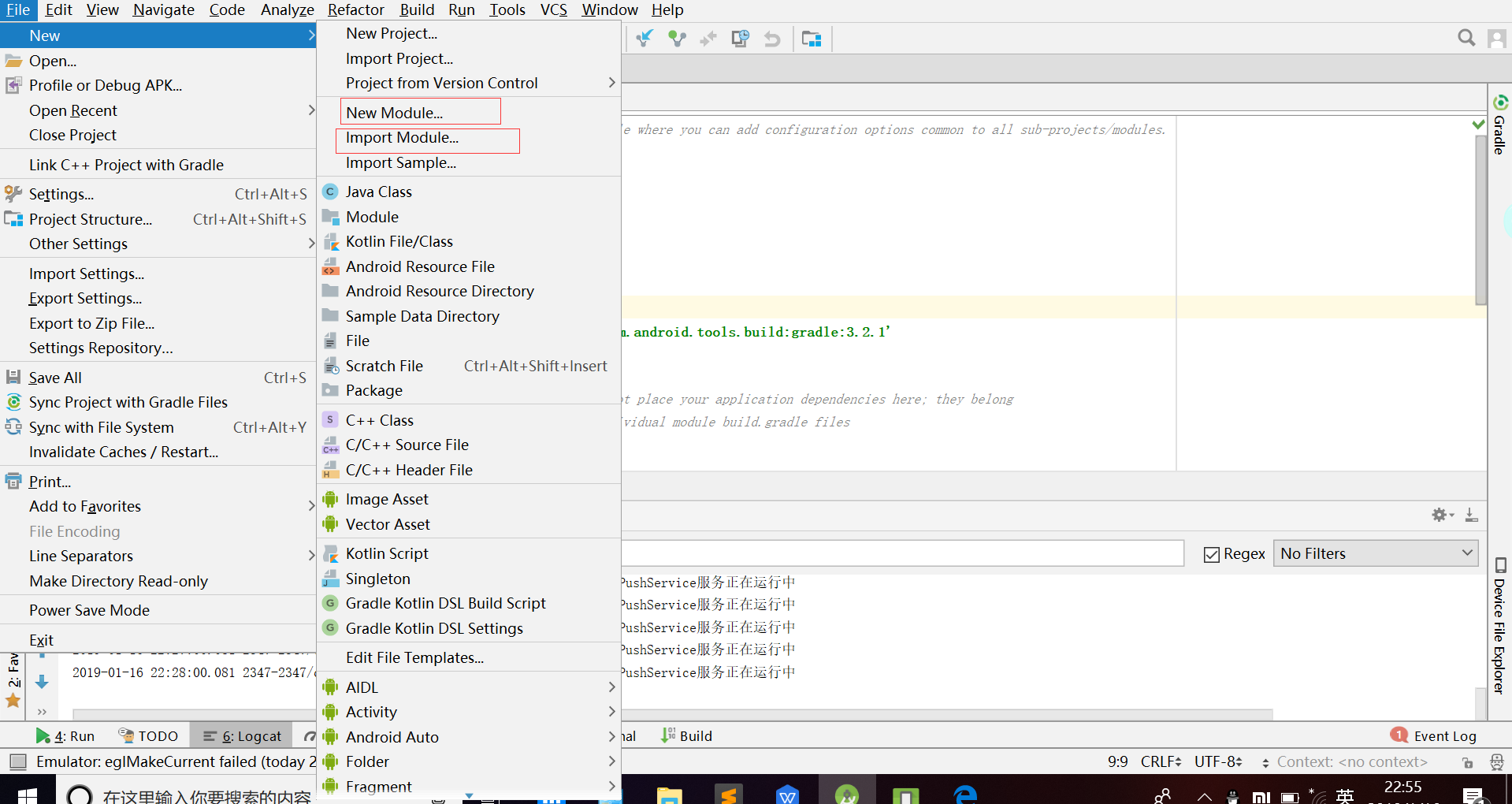Click the Logcat search input field

(902, 553)
